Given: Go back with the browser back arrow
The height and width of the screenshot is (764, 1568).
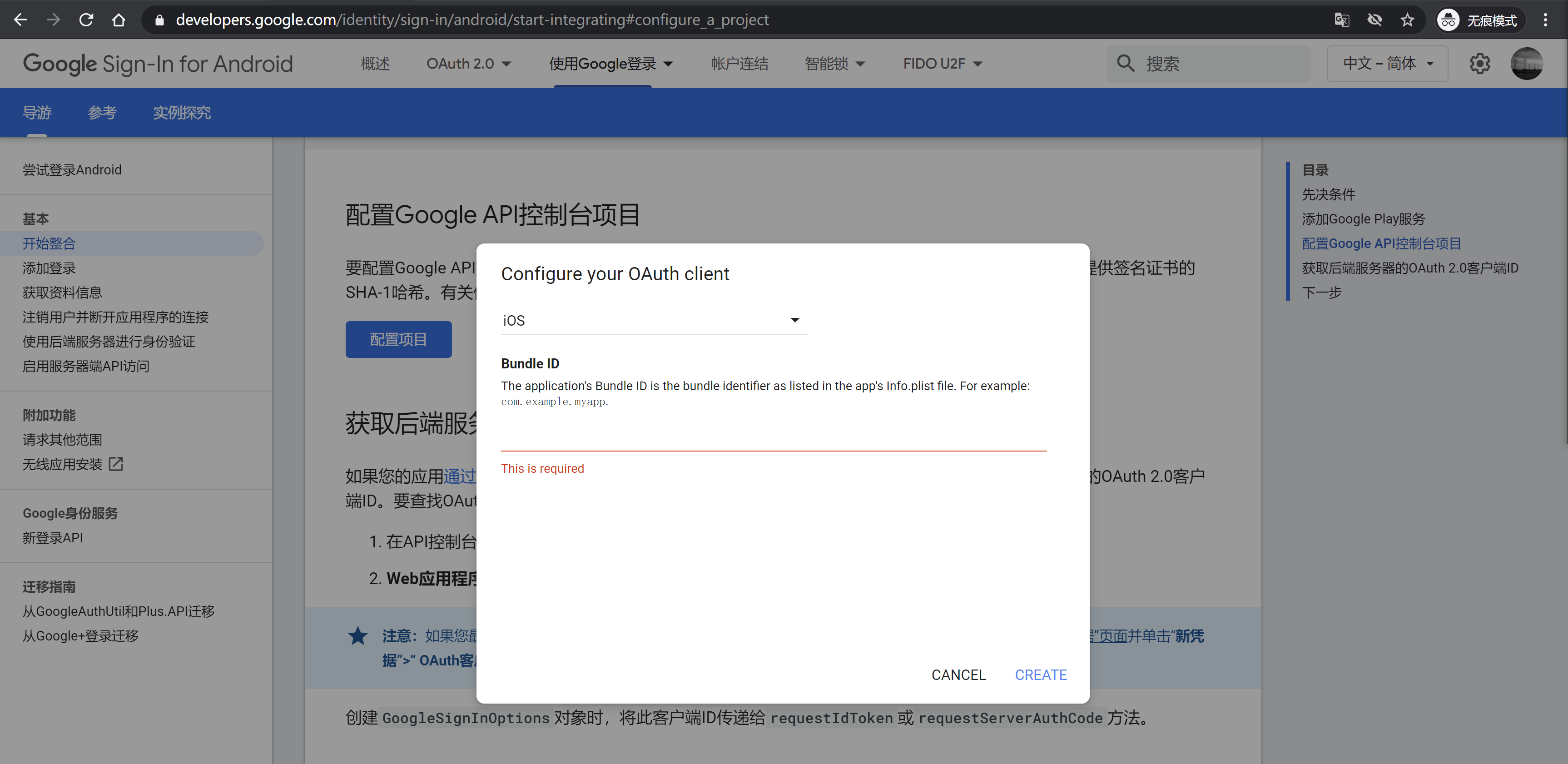Looking at the screenshot, I should (21, 20).
